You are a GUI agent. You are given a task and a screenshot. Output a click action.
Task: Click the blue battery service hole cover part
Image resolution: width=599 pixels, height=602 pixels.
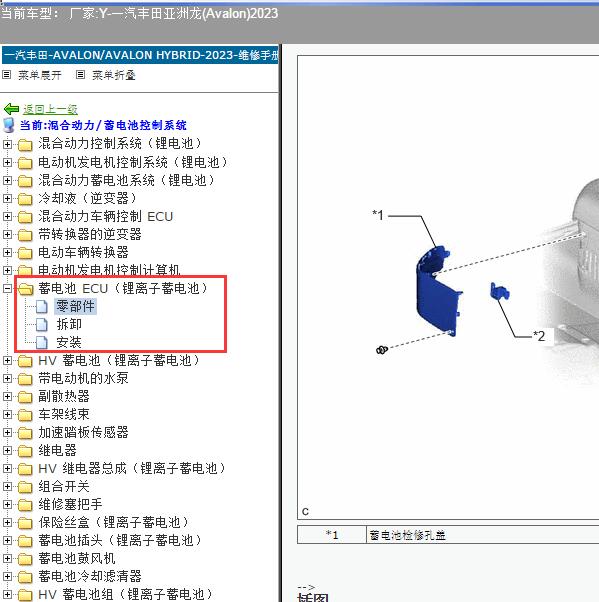439,292
